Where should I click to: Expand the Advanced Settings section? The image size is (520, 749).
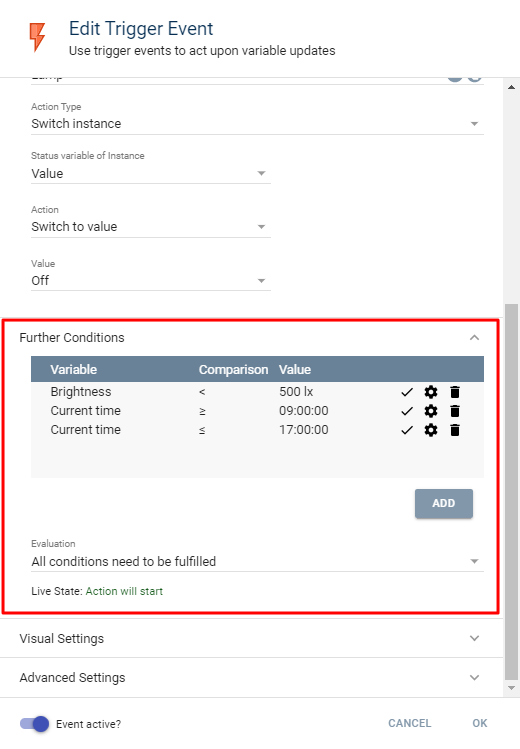pyautogui.click(x=251, y=678)
